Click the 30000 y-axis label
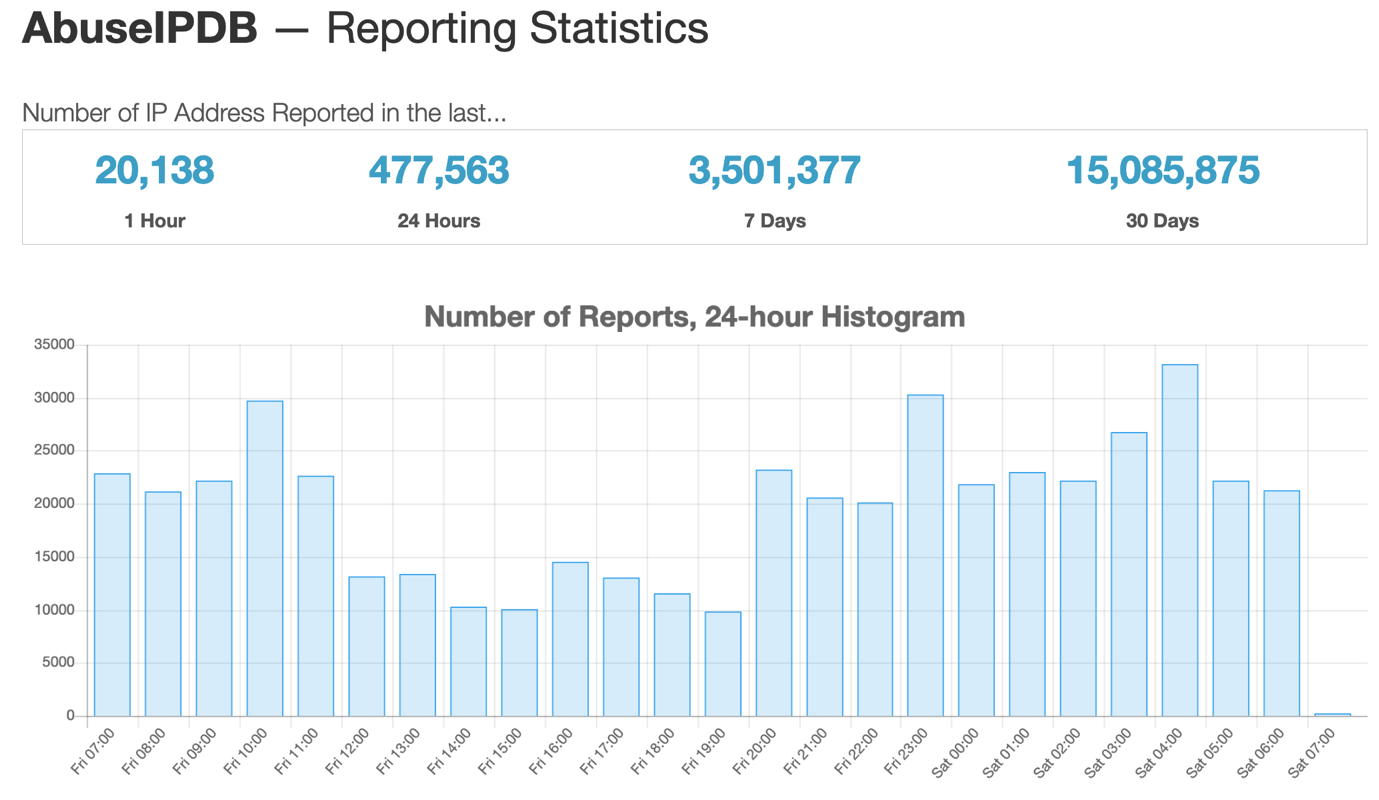The width and height of the screenshot is (1379, 800). point(55,398)
